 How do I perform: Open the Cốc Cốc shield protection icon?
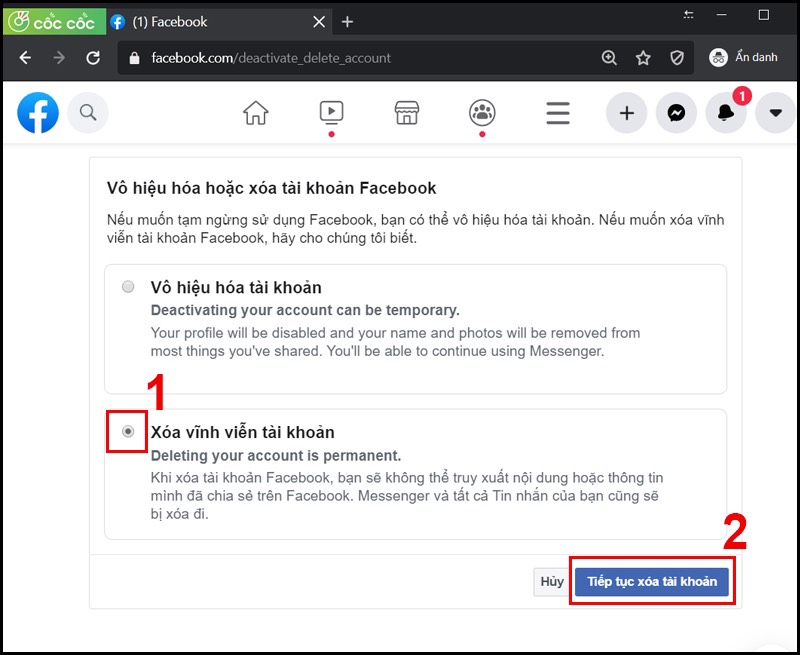point(677,57)
